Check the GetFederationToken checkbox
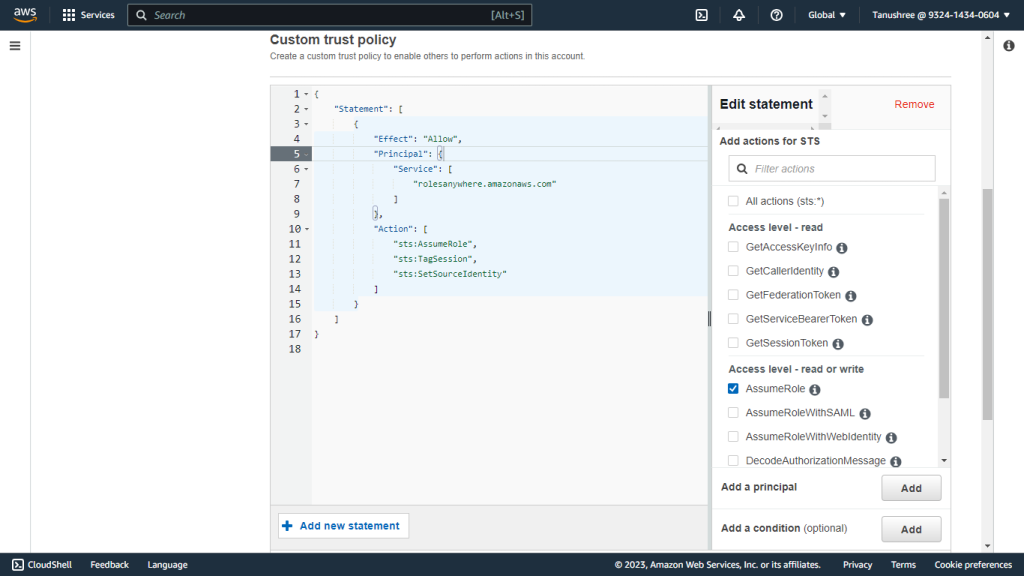Image resolution: width=1024 pixels, height=576 pixels. coord(733,295)
